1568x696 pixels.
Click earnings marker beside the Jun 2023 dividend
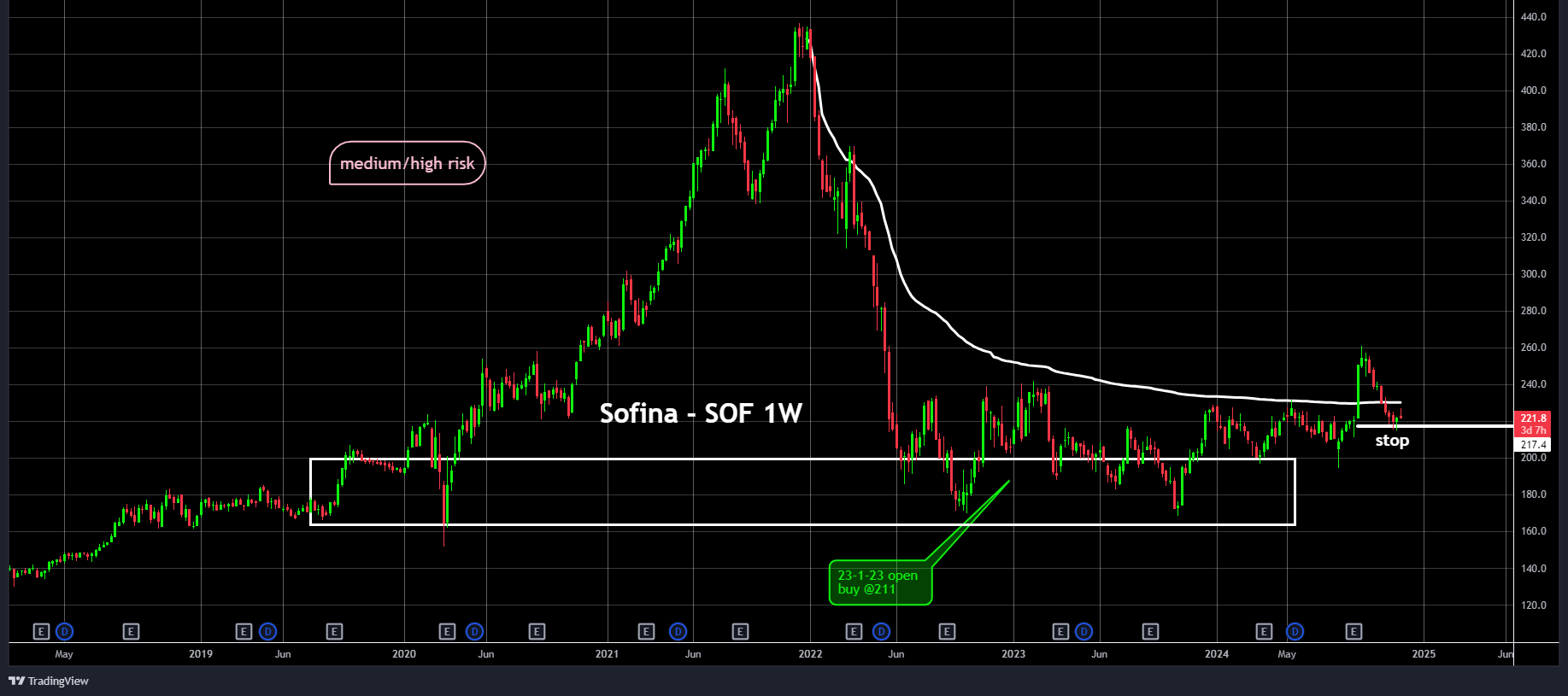tap(1060, 632)
